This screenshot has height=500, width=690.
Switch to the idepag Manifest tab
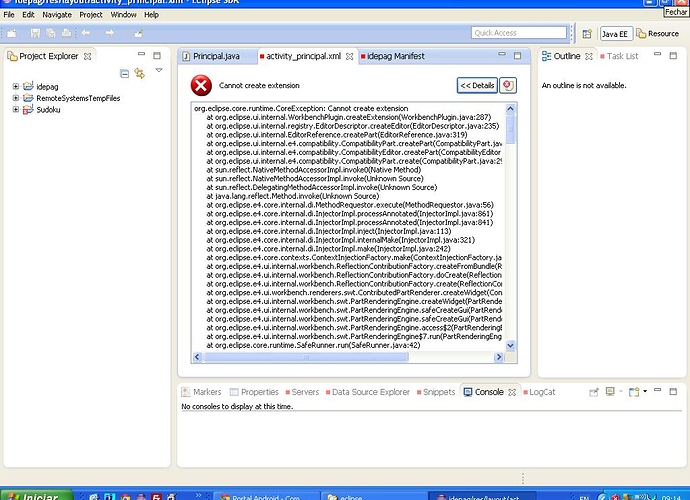point(396,56)
